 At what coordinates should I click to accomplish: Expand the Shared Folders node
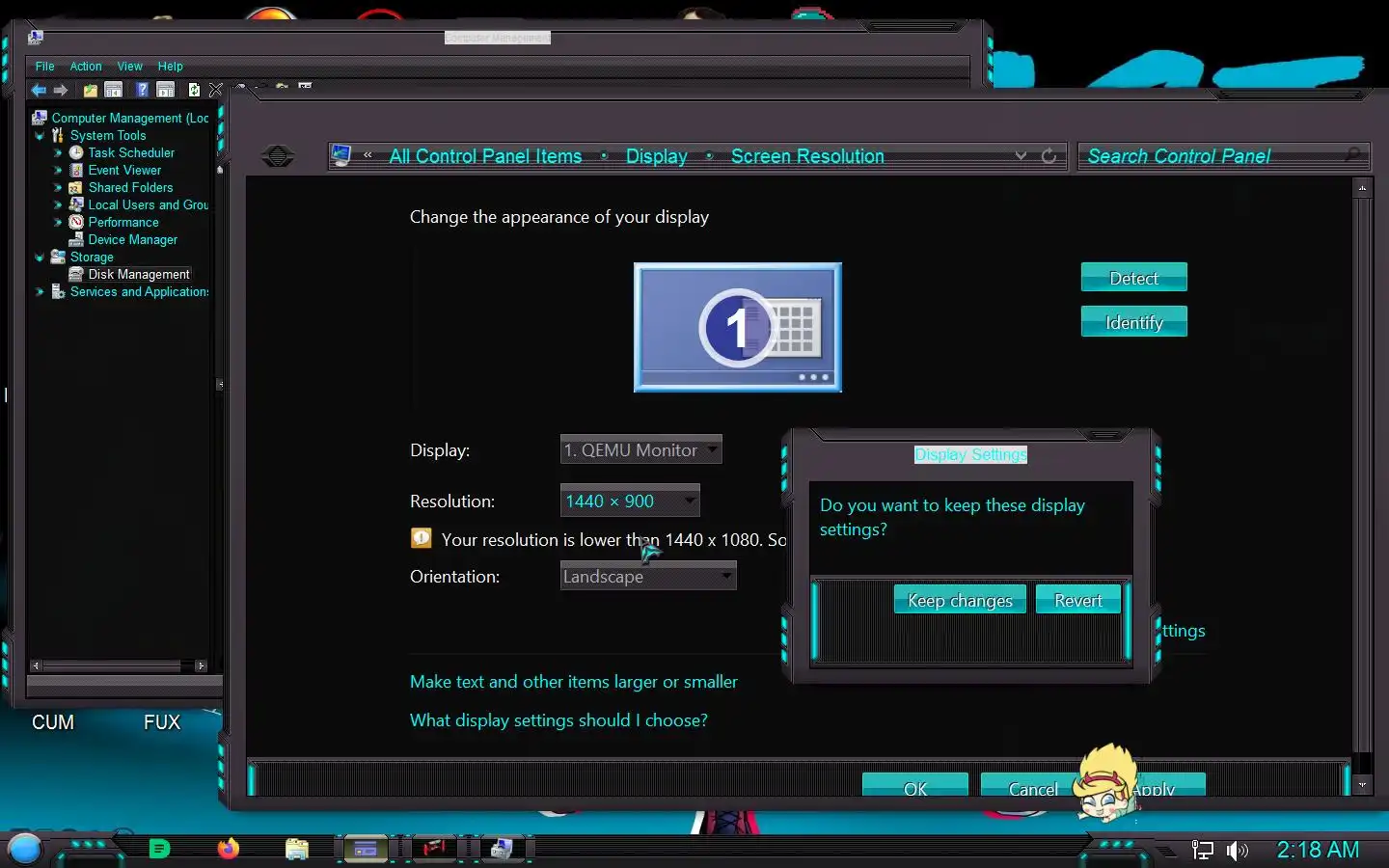(x=58, y=188)
